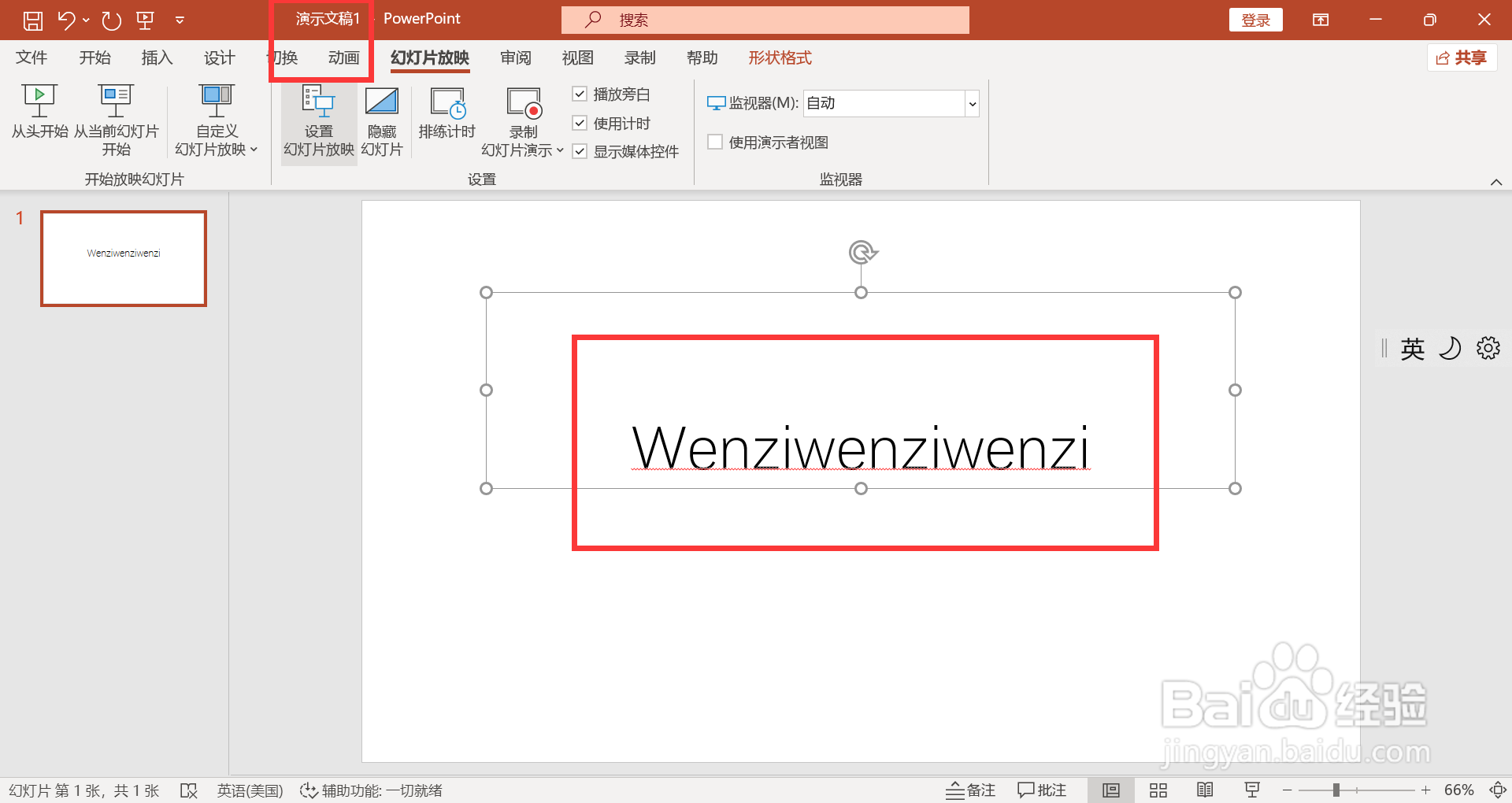Start 排练计时 rehearsal timing

pyautogui.click(x=447, y=113)
